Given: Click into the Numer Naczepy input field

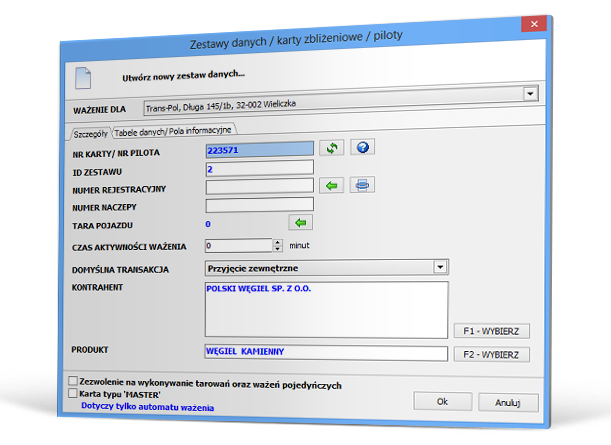Looking at the screenshot, I should pyautogui.click(x=259, y=204).
